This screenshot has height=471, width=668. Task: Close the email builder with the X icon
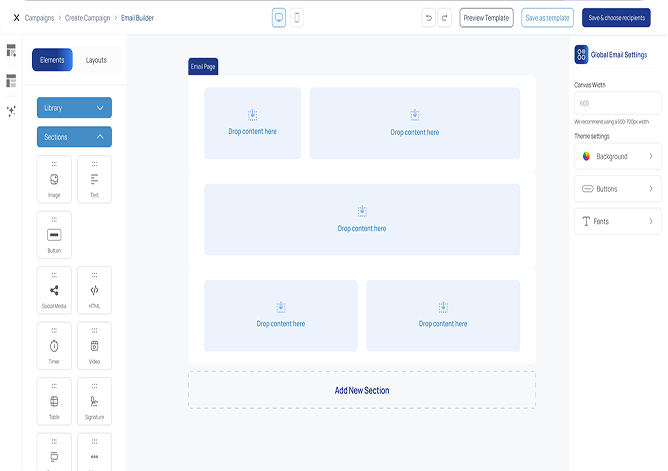coord(16,18)
